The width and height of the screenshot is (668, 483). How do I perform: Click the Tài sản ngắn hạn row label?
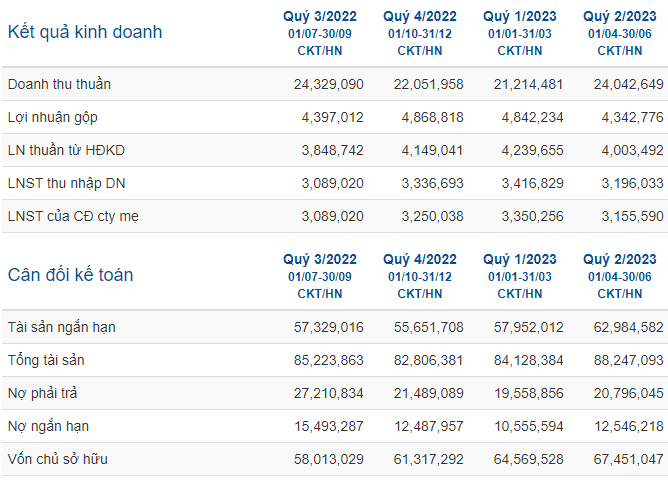pos(62,327)
